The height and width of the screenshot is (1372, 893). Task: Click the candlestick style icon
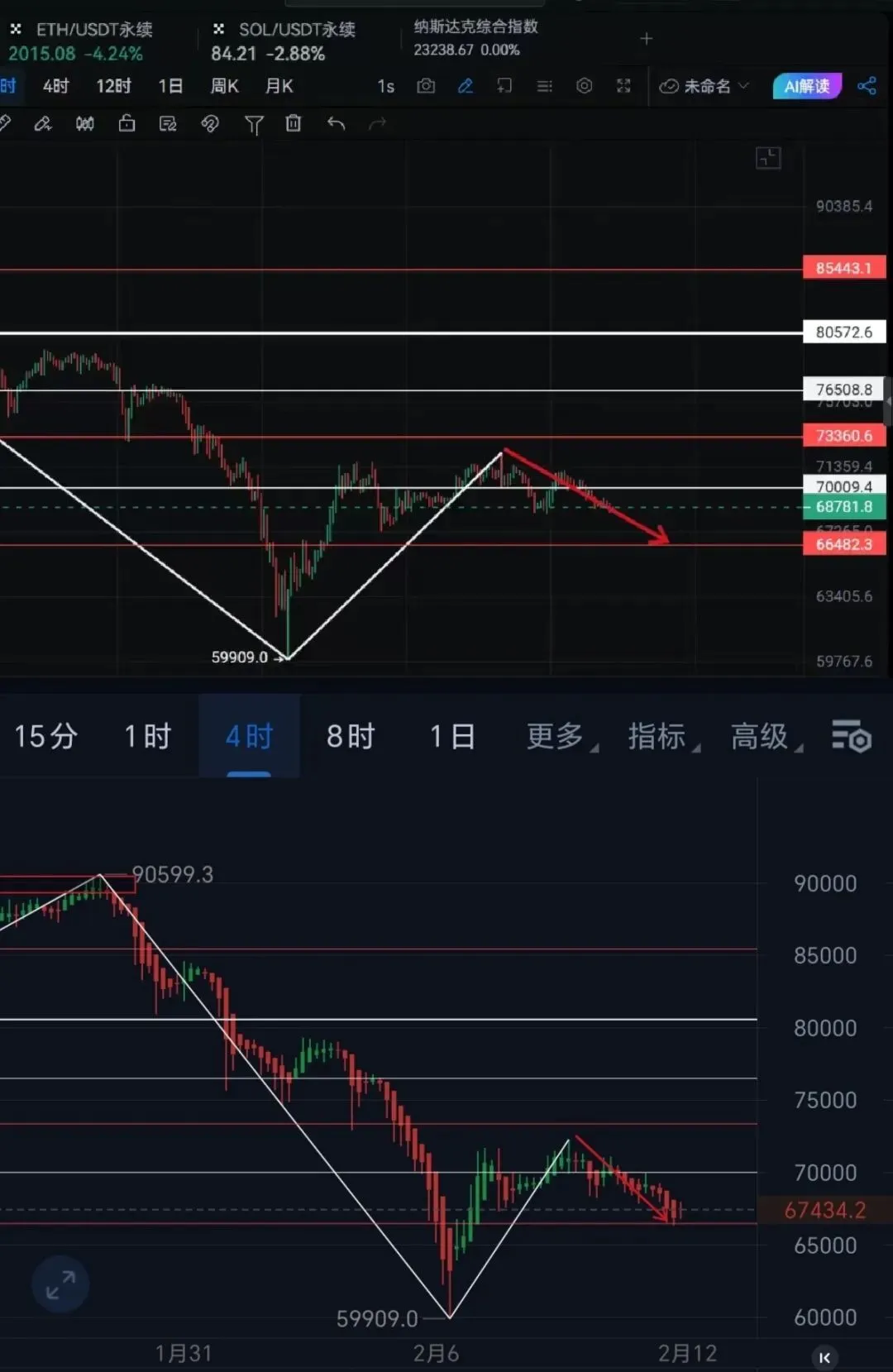[84, 124]
